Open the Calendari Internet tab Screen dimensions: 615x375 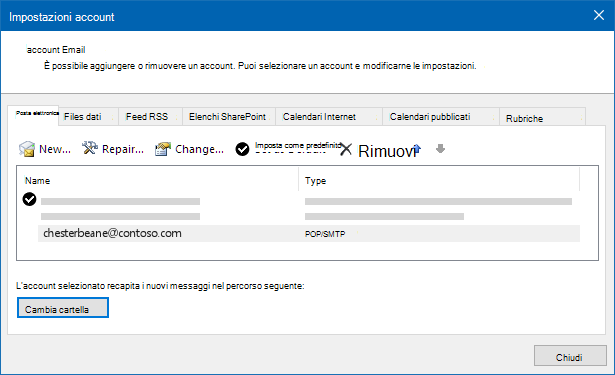coord(329,117)
